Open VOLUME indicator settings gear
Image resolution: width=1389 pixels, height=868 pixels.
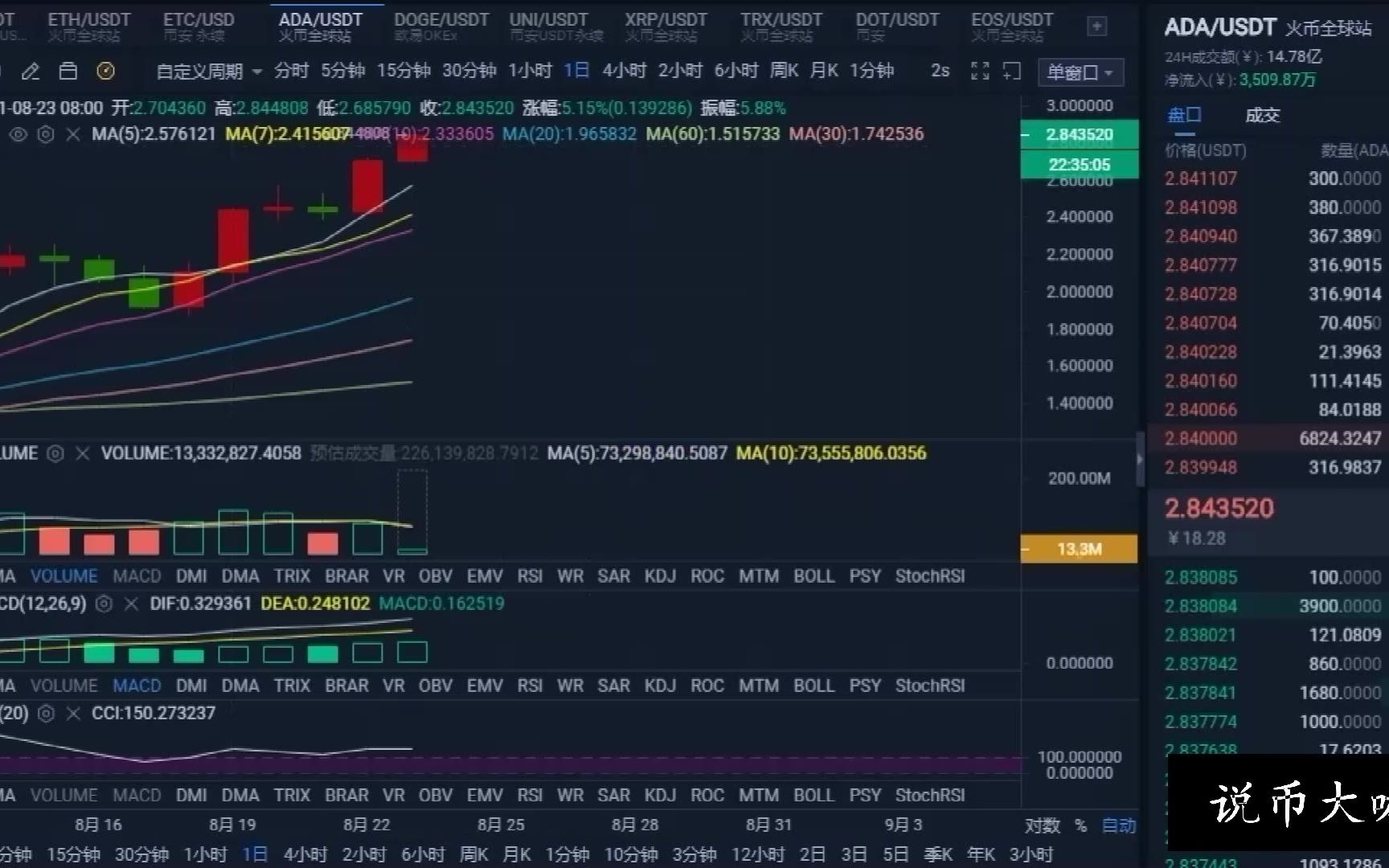coord(55,453)
